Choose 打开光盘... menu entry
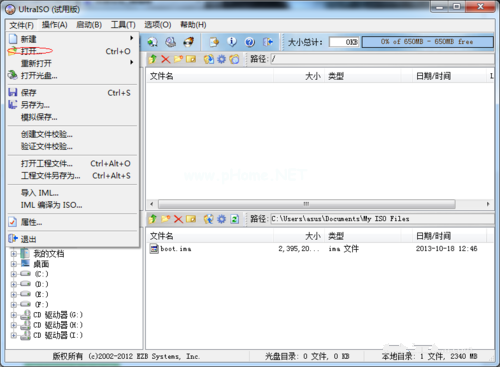Viewport: 500px width, 367px height. pos(73,76)
